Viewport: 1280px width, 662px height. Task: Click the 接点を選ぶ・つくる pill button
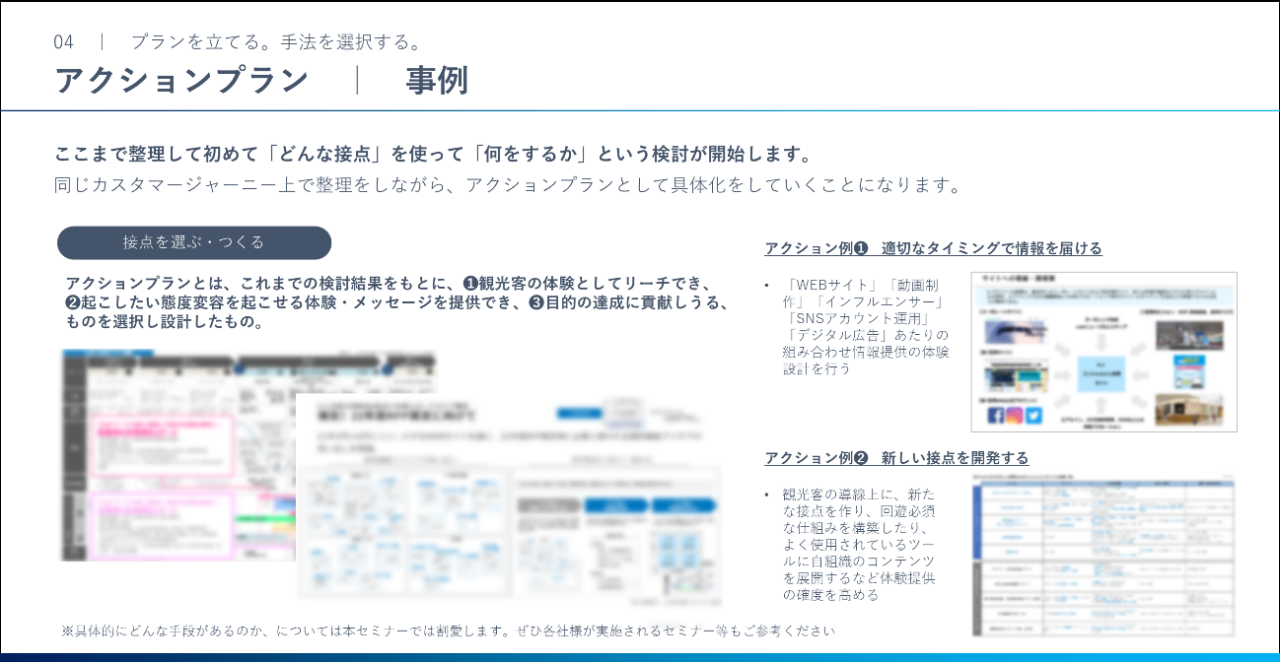point(194,243)
